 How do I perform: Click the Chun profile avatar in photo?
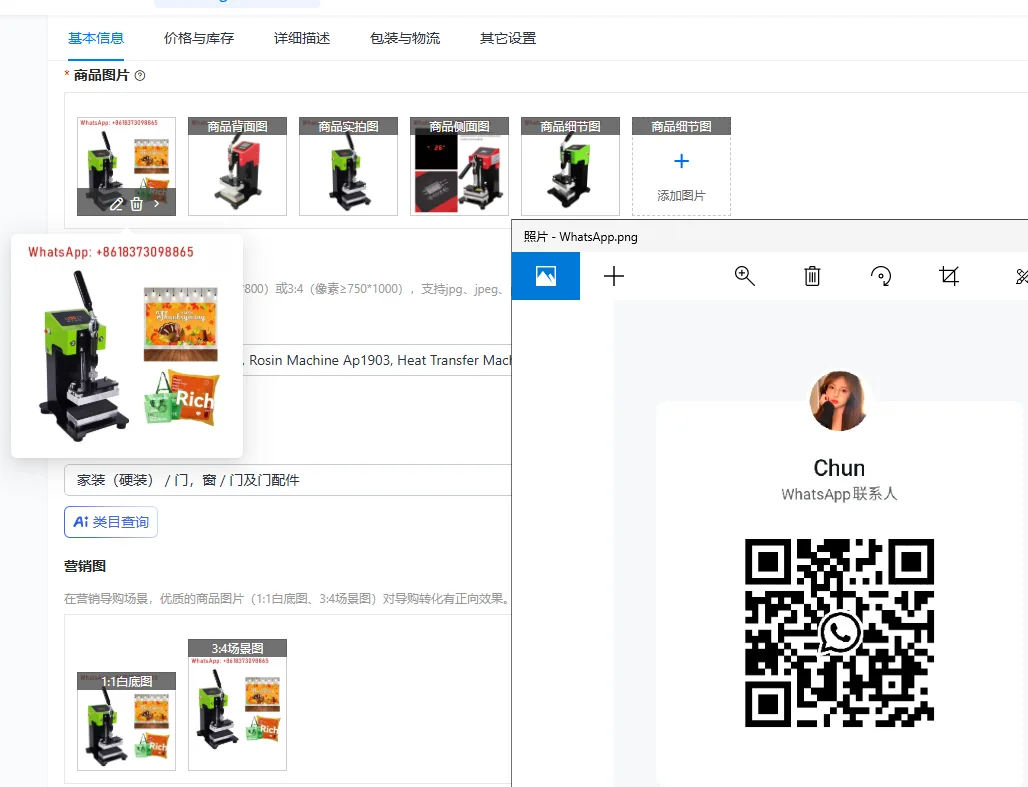pos(839,401)
